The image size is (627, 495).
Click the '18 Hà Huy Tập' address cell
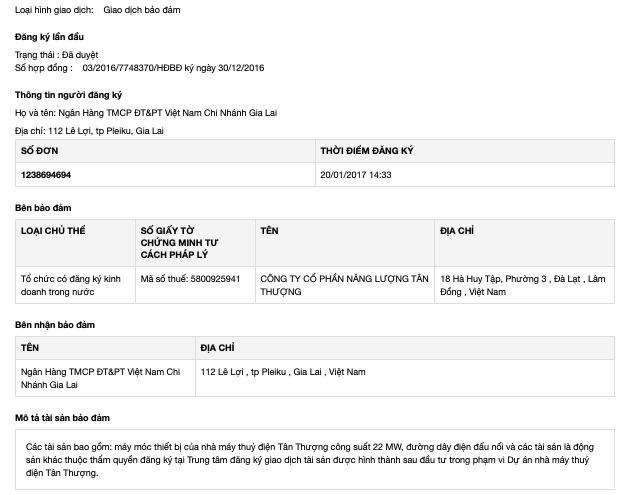click(524, 285)
